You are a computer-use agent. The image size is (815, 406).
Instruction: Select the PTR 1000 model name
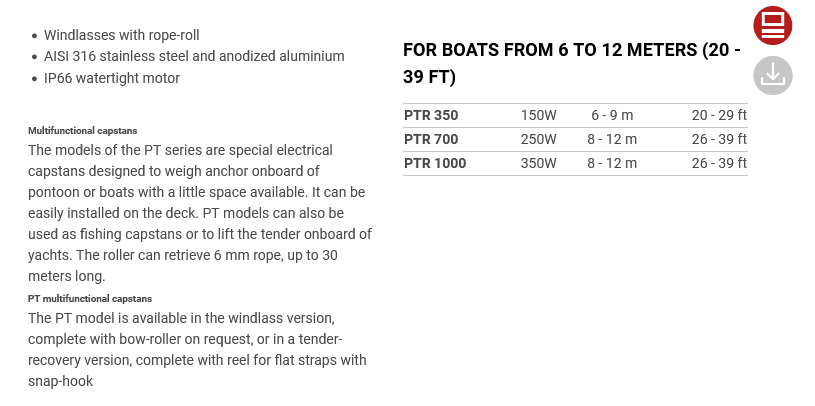click(x=435, y=163)
